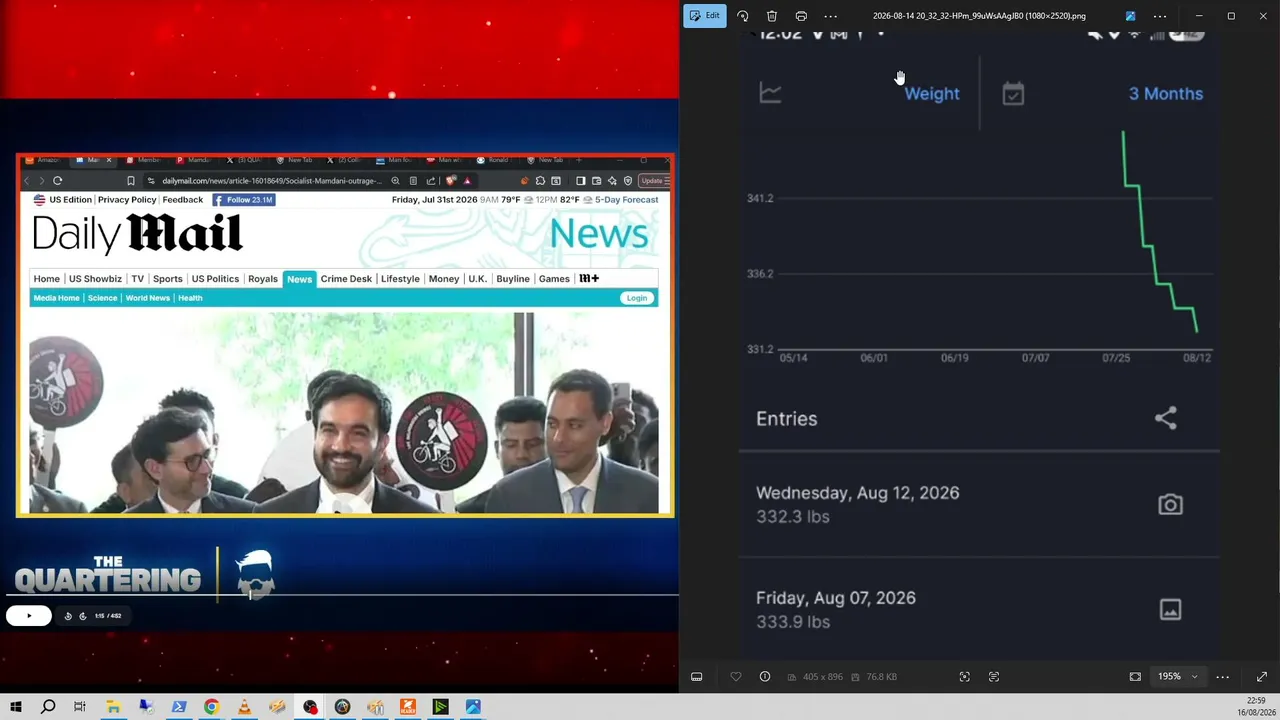This screenshot has width=1280, height=720.
Task: Click the 405 x 896 dimensions text
Action: 822,677
